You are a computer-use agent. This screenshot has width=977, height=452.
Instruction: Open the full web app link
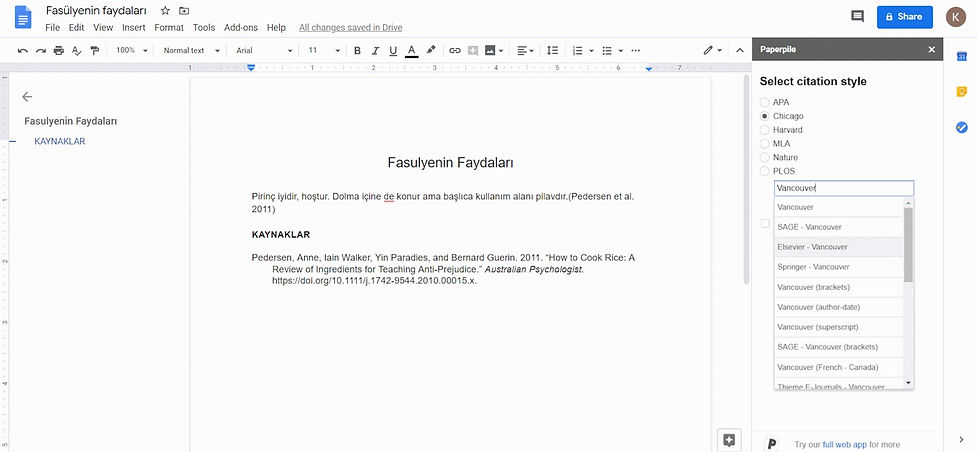pos(844,445)
